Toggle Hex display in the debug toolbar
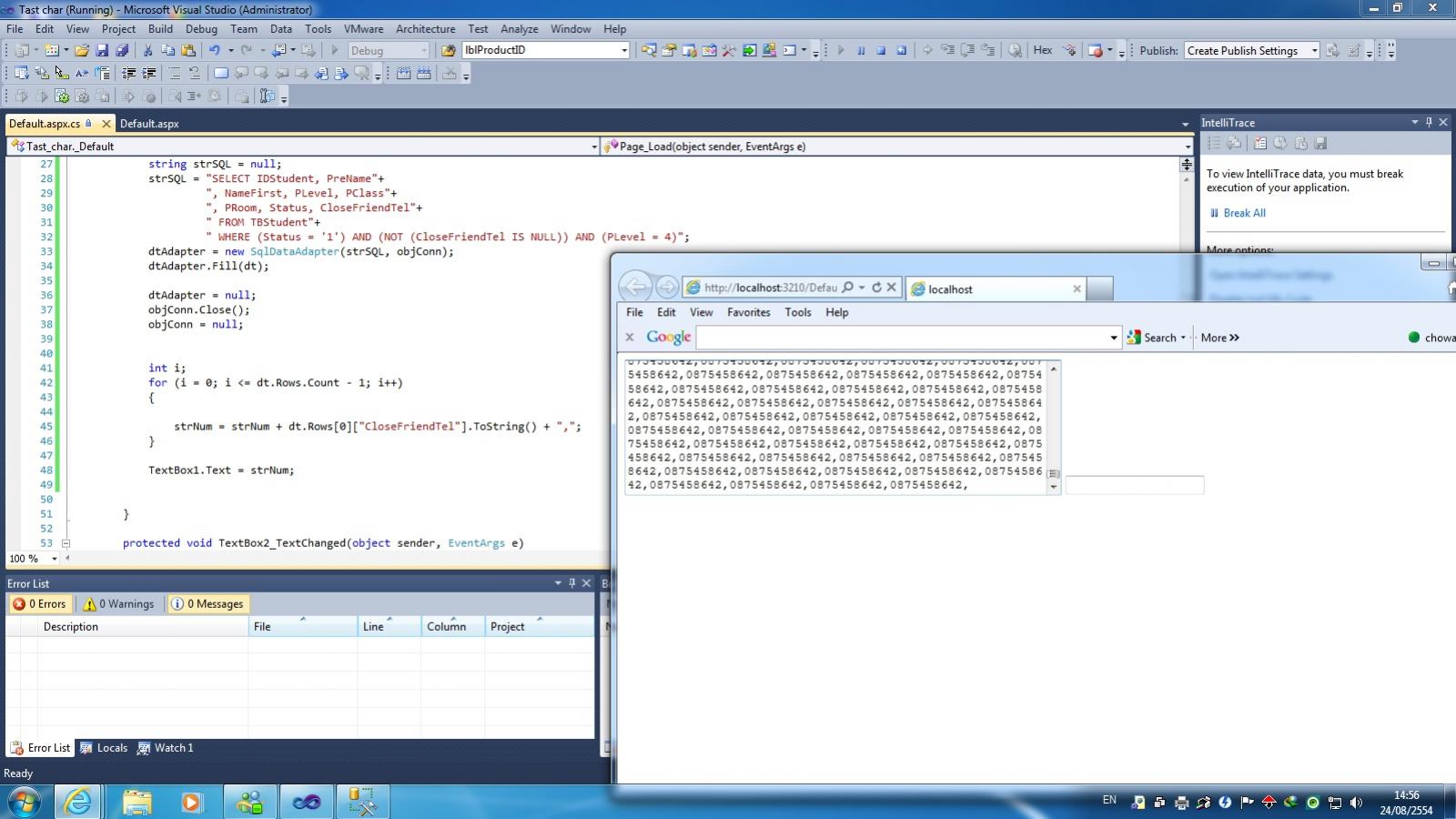The height and width of the screenshot is (819, 1456). 1043,51
